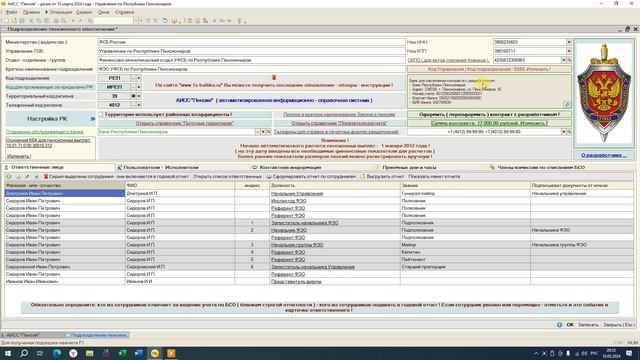
Task: Click Открыть список ответственных button
Action: pyautogui.click(x=227, y=177)
